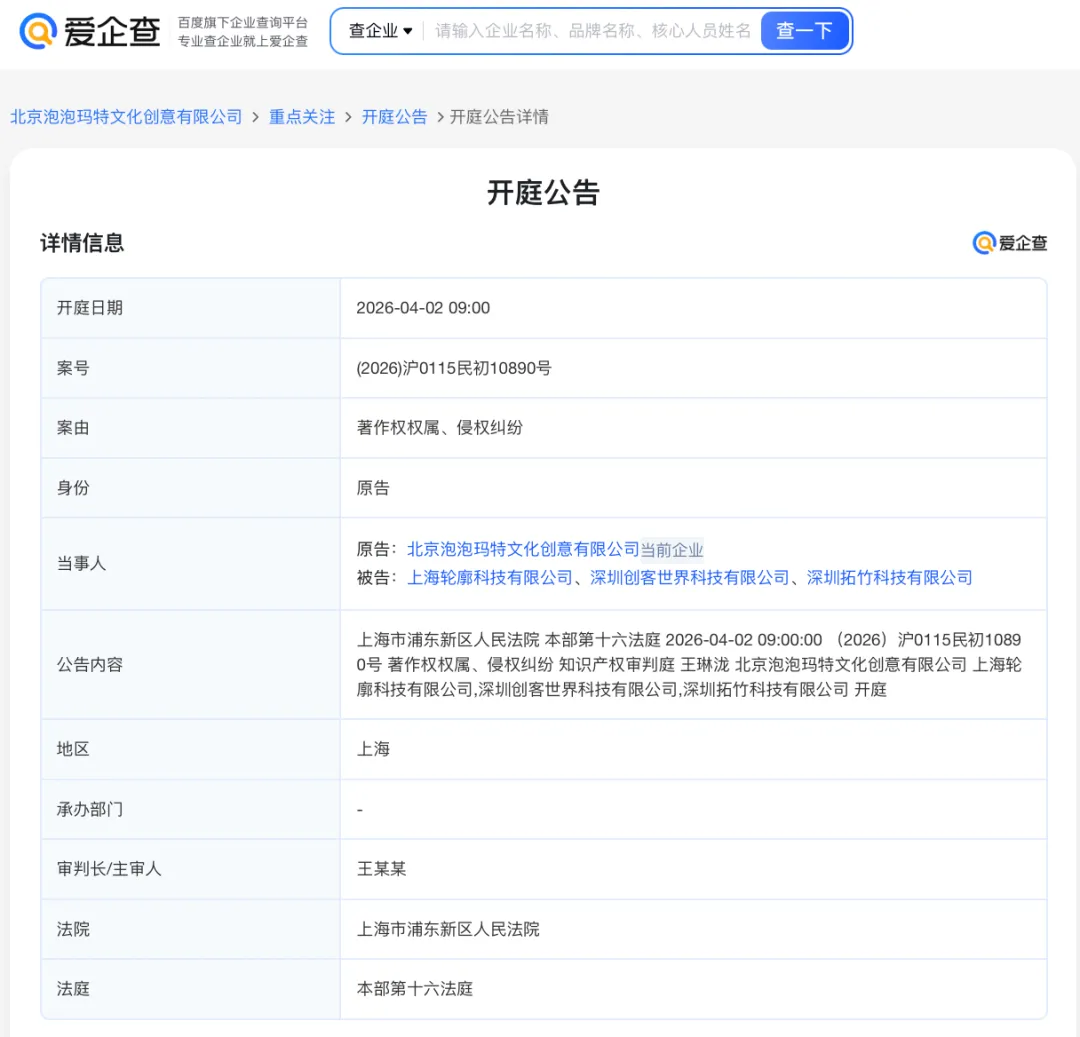Click court value 上海市浦东新区人民法院 in 法院 row

pos(448,930)
